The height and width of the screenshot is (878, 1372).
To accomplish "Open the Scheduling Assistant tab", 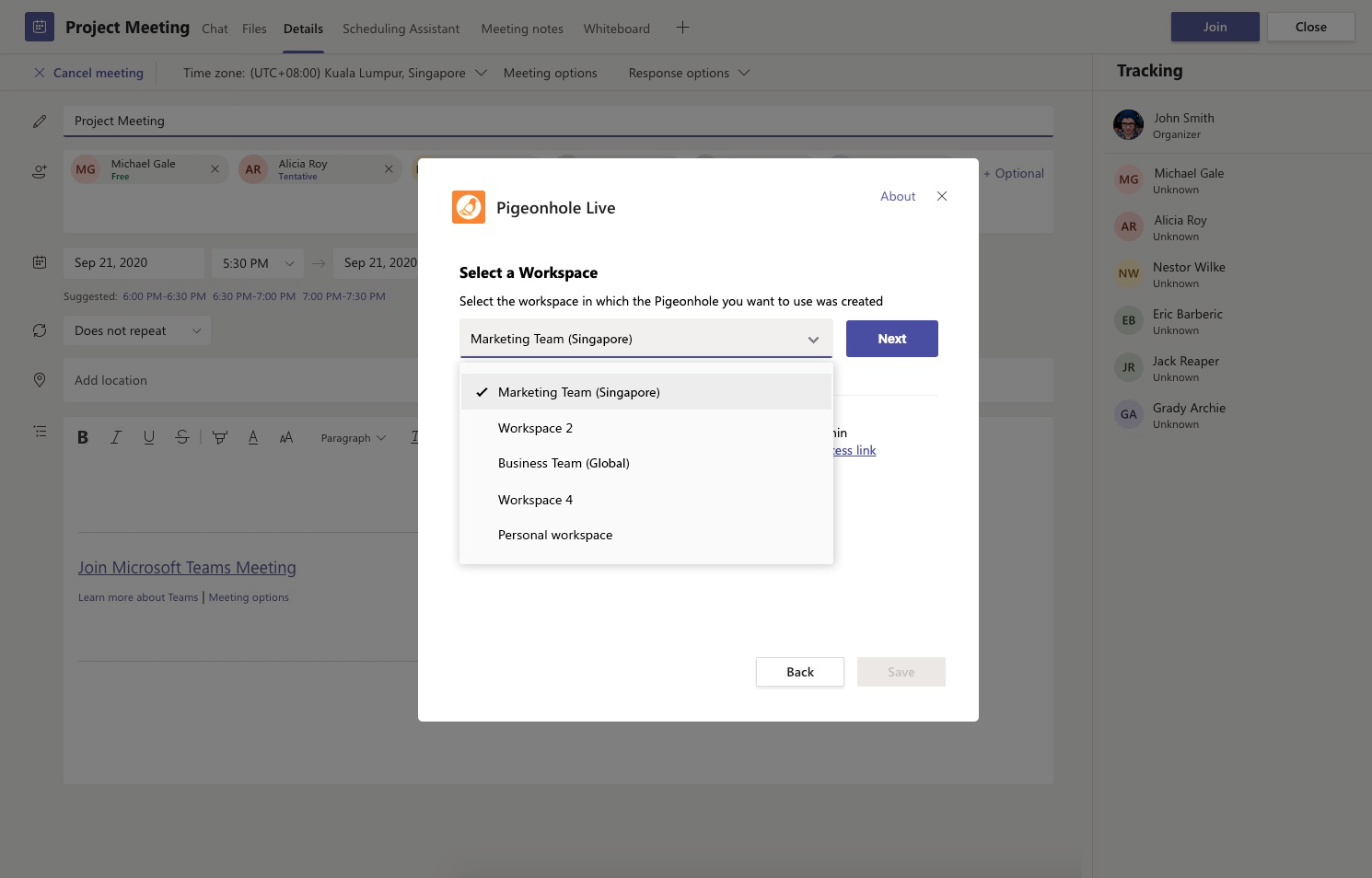I will pyautogui.click(x=401, y=29).
